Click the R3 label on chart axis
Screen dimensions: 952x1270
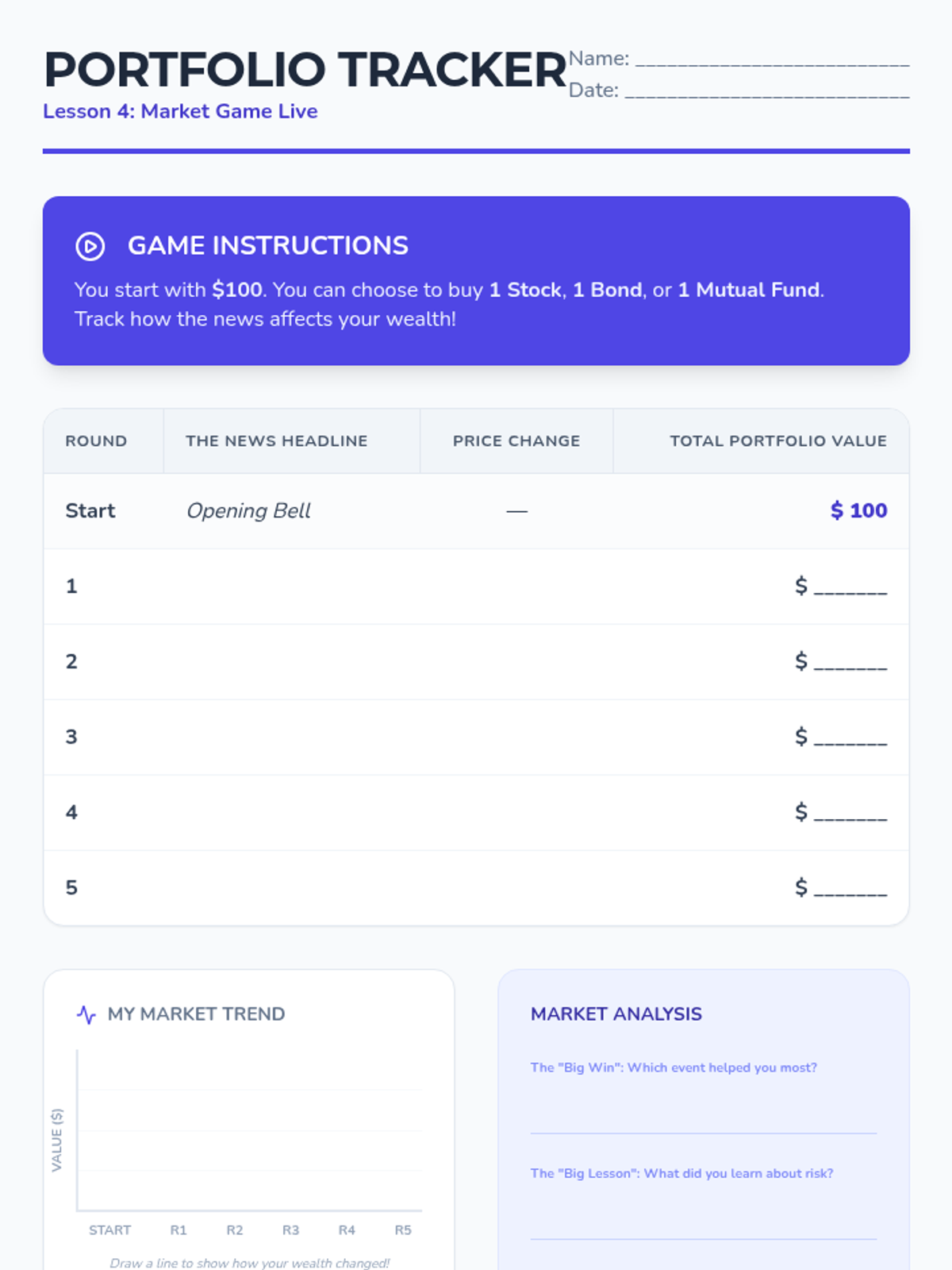(x=291, y=1230)
